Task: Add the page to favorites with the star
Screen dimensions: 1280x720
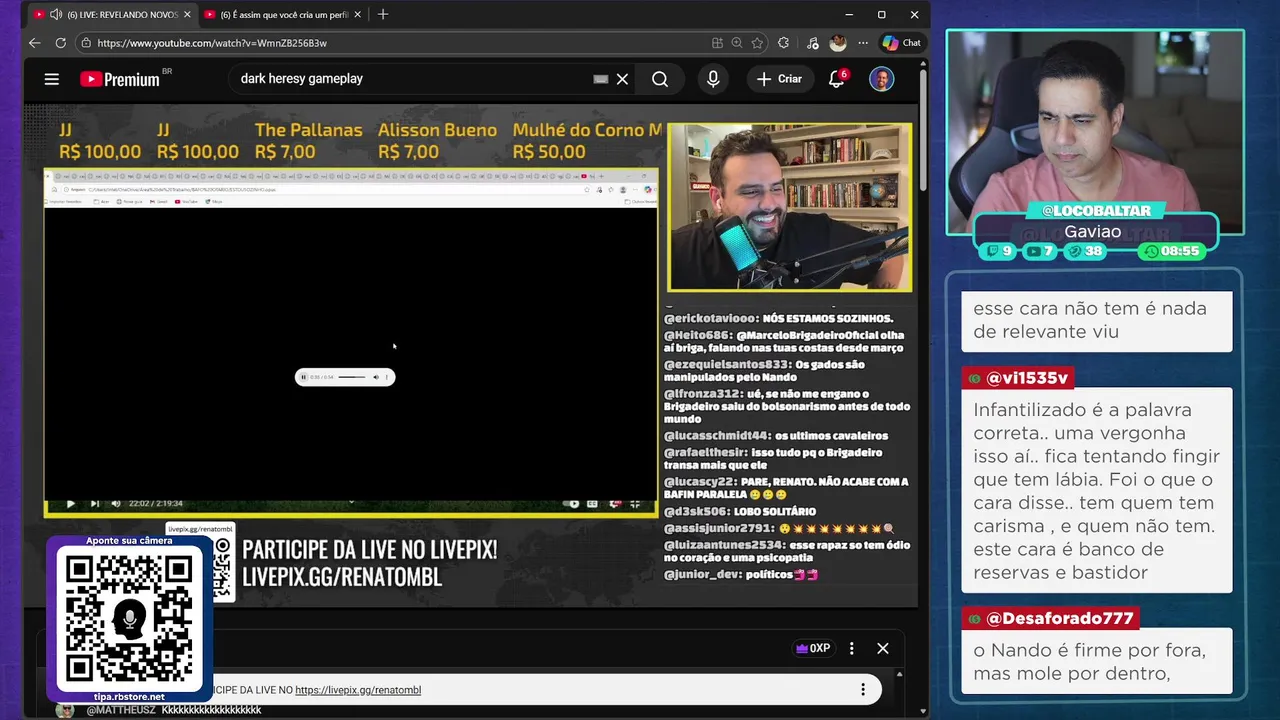Action: (x=757, y=43)
